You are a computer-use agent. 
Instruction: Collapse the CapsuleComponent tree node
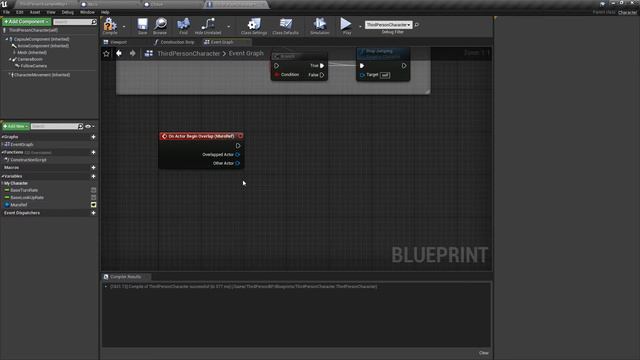7,39
